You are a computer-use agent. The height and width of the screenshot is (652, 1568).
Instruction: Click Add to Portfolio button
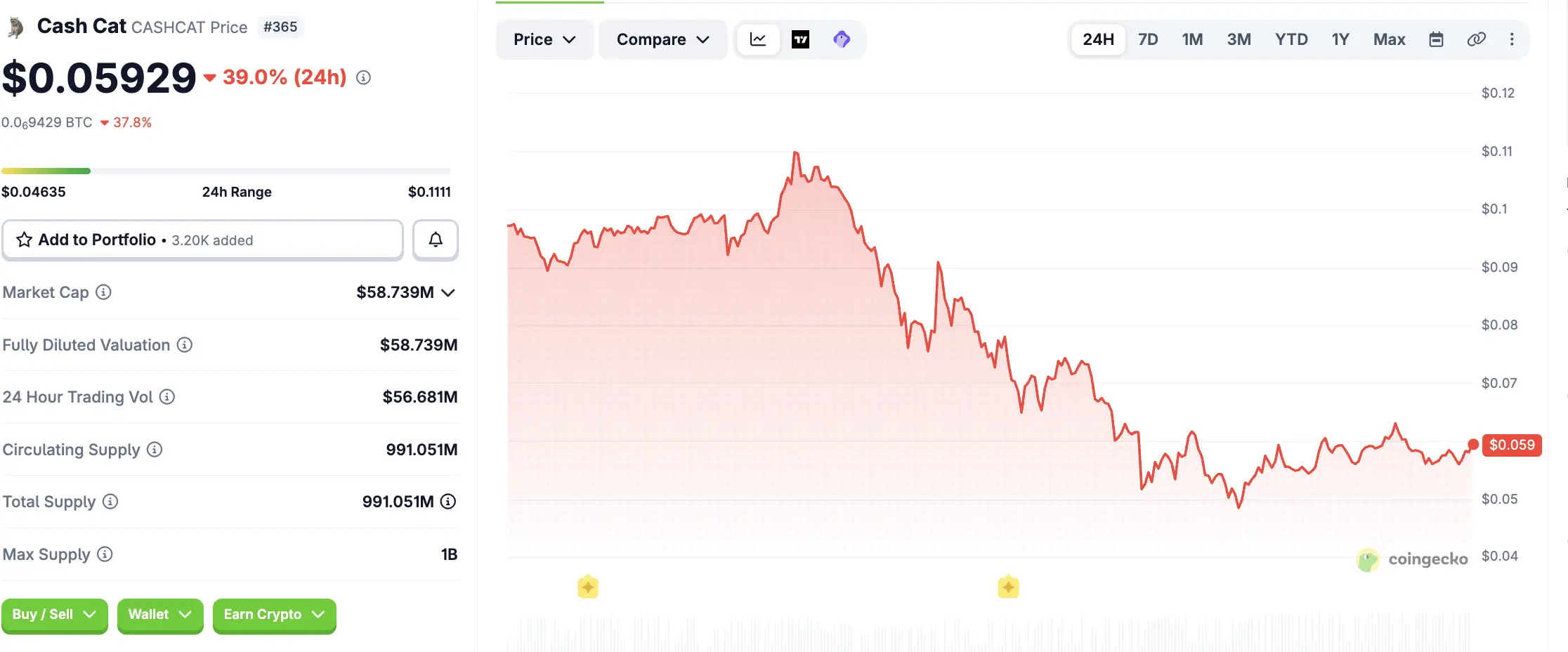tap(202, 240)
